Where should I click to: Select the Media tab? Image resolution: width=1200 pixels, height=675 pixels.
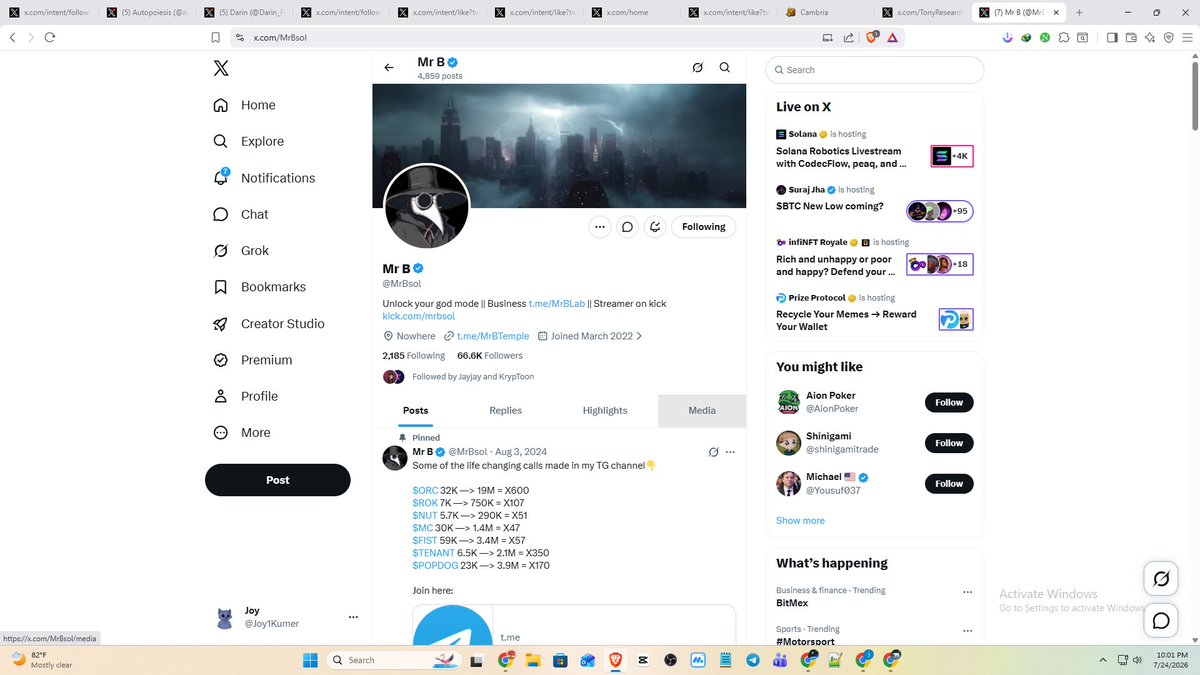pos(702,410)
